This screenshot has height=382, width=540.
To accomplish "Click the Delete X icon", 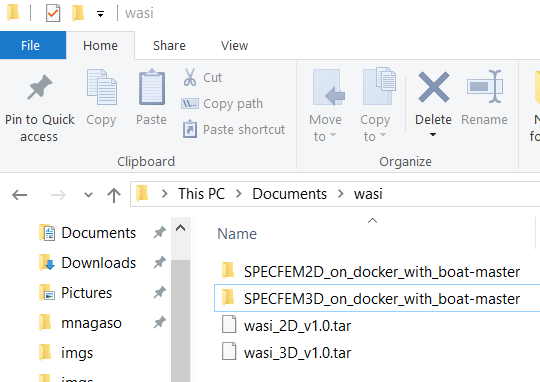I will (x=434, y=87).
